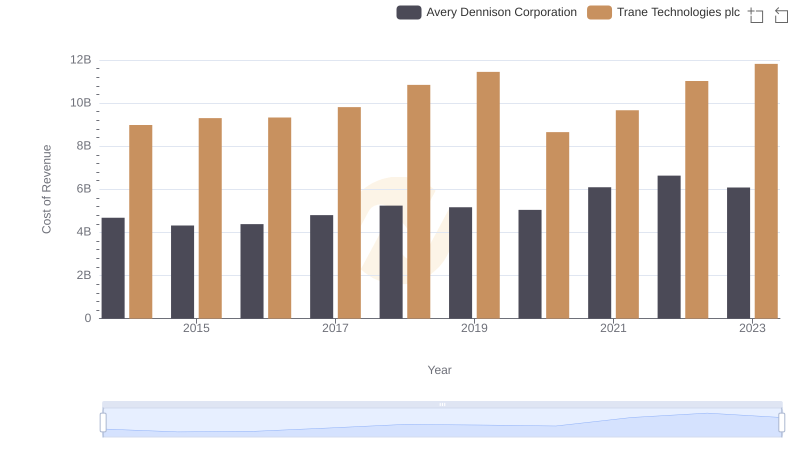Click the Avery Dennison dark legend swatch

pos(409,12)
